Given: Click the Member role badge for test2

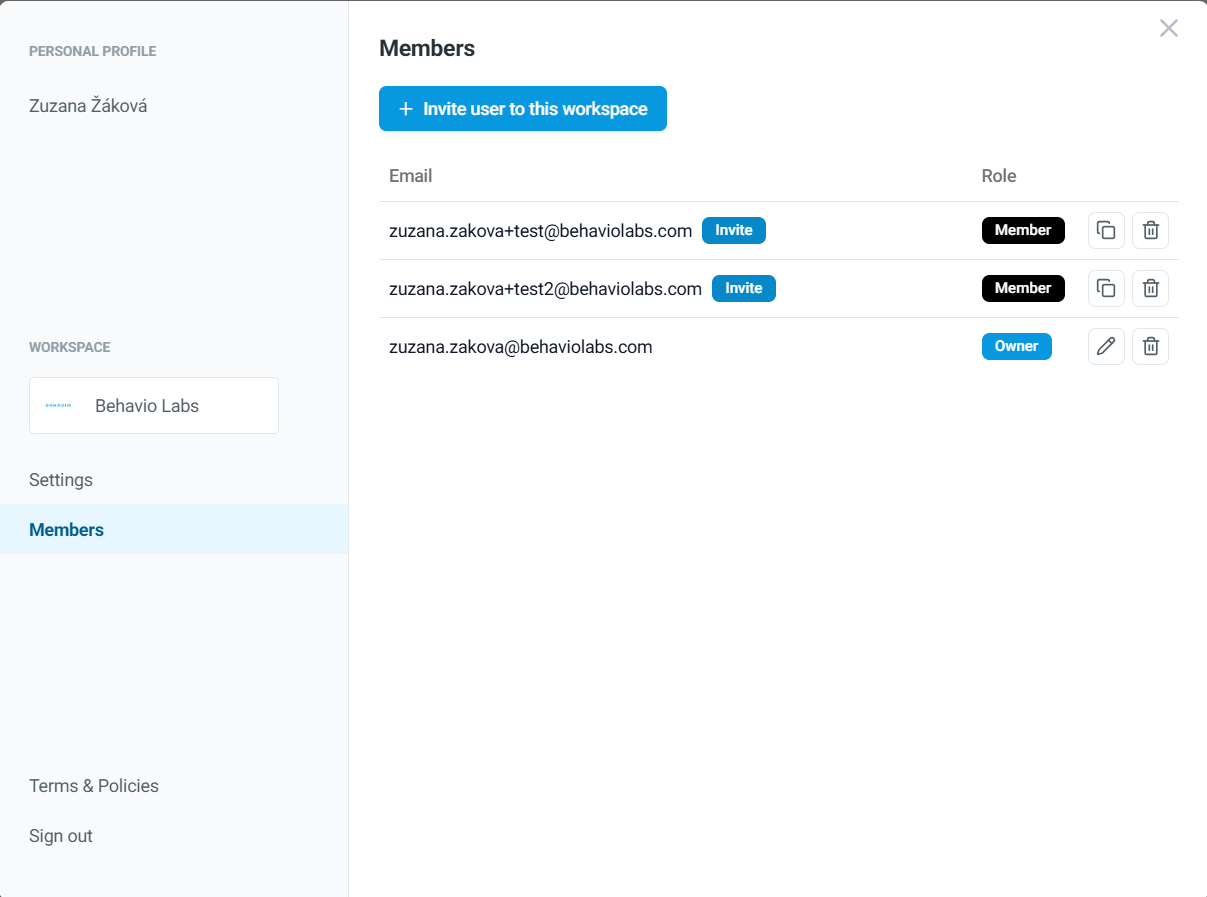Looking at the screenshot, I should pyautogui.click(x=1022, y=289).
